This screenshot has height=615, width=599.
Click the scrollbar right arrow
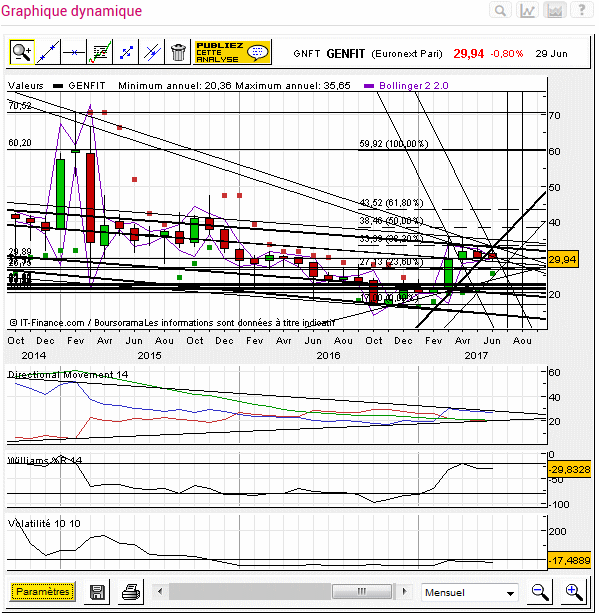point(404,591)
